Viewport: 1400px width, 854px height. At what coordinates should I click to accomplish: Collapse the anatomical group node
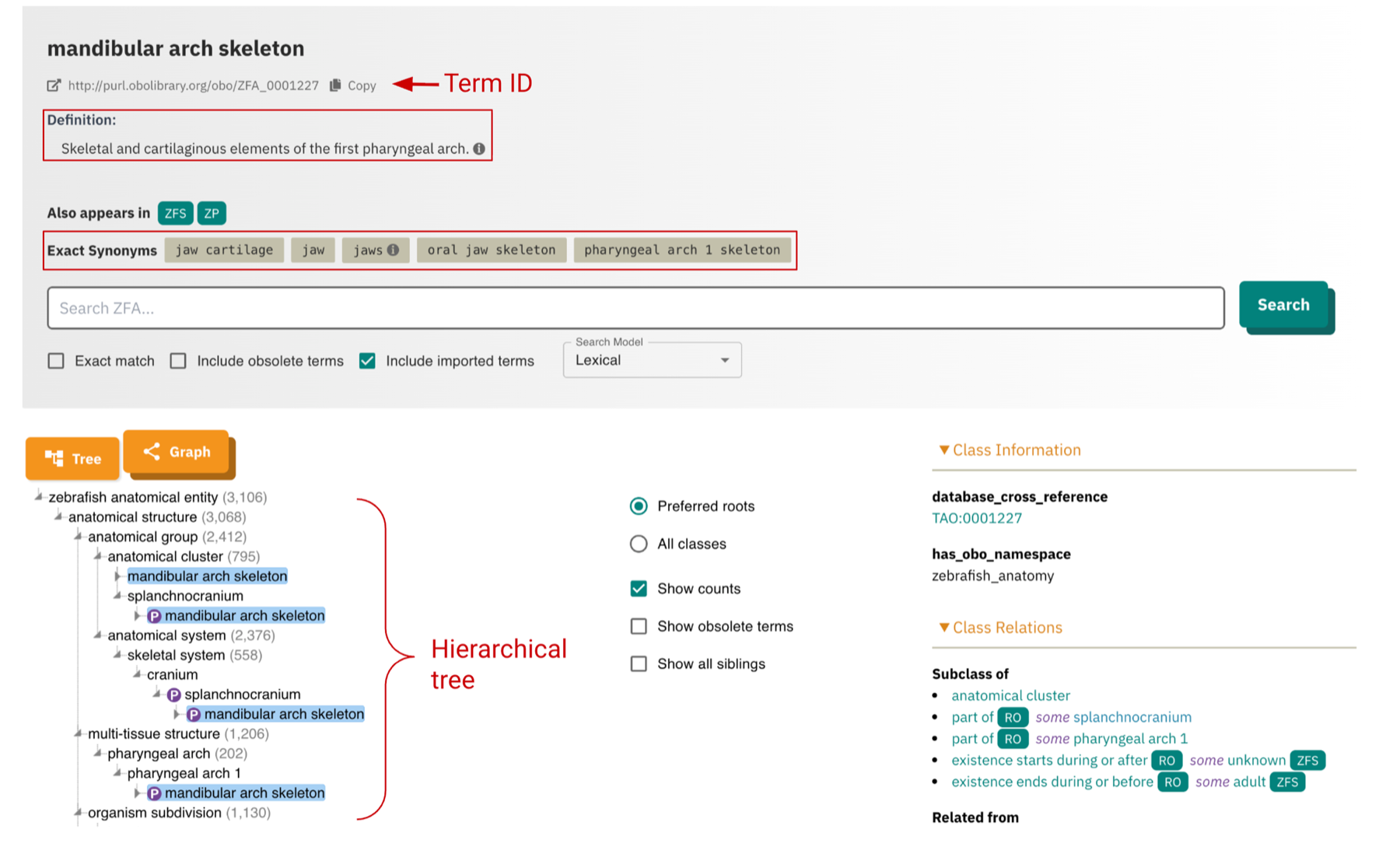coord(78,536)
